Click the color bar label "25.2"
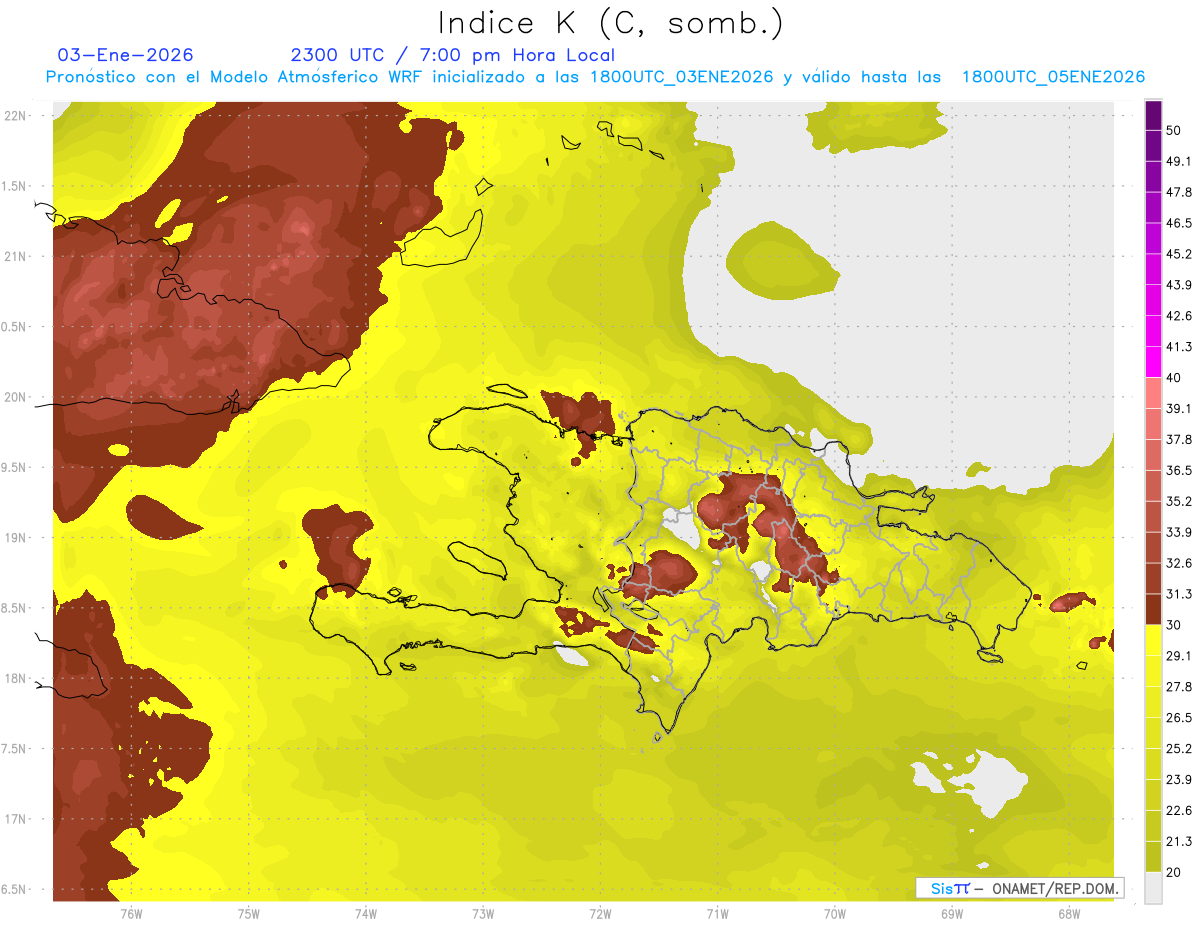This screenshot has width=1200, height=927. click(1179, 749)
